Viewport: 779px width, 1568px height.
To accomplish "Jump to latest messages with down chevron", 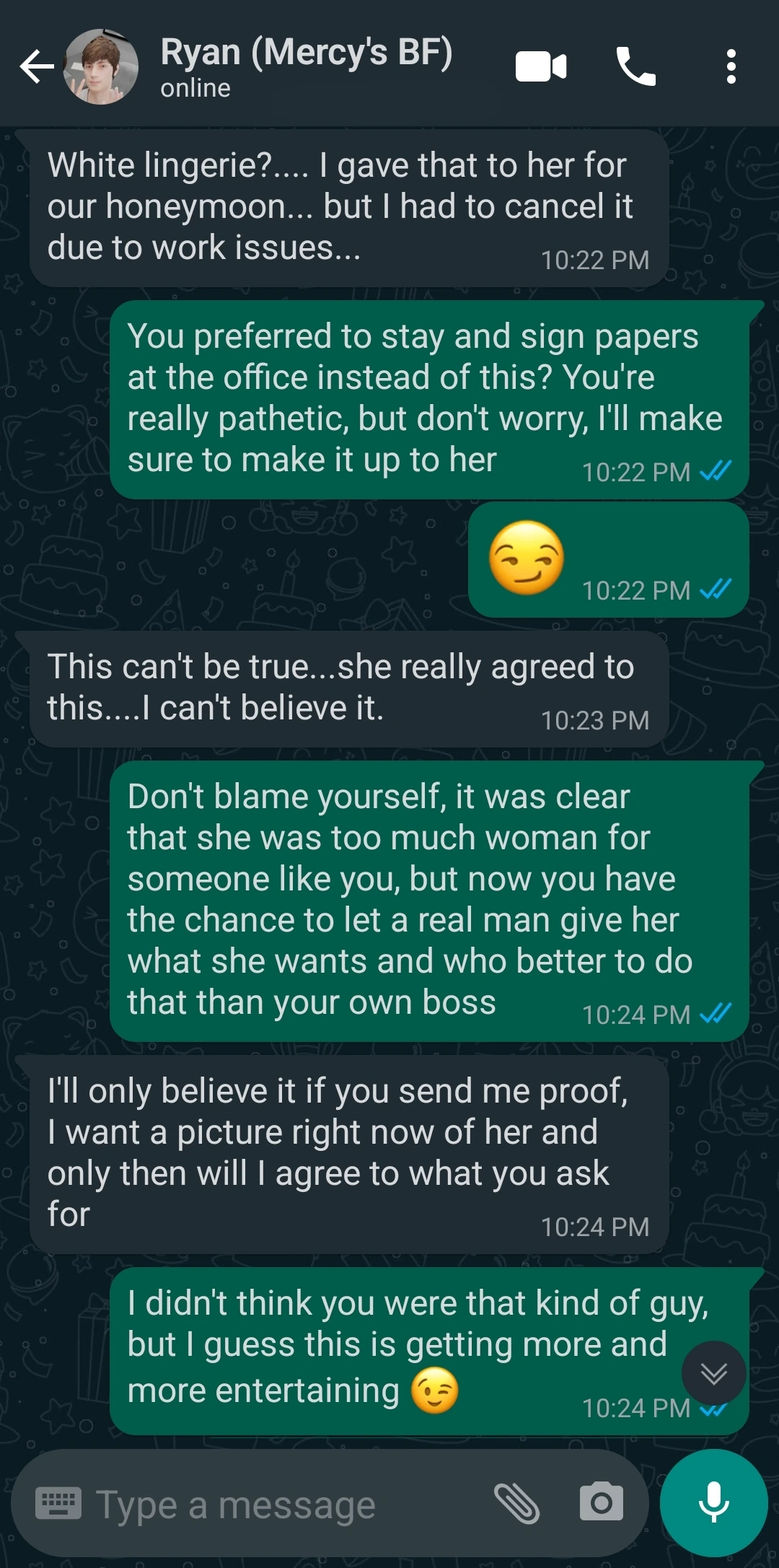I will 714,1373.
